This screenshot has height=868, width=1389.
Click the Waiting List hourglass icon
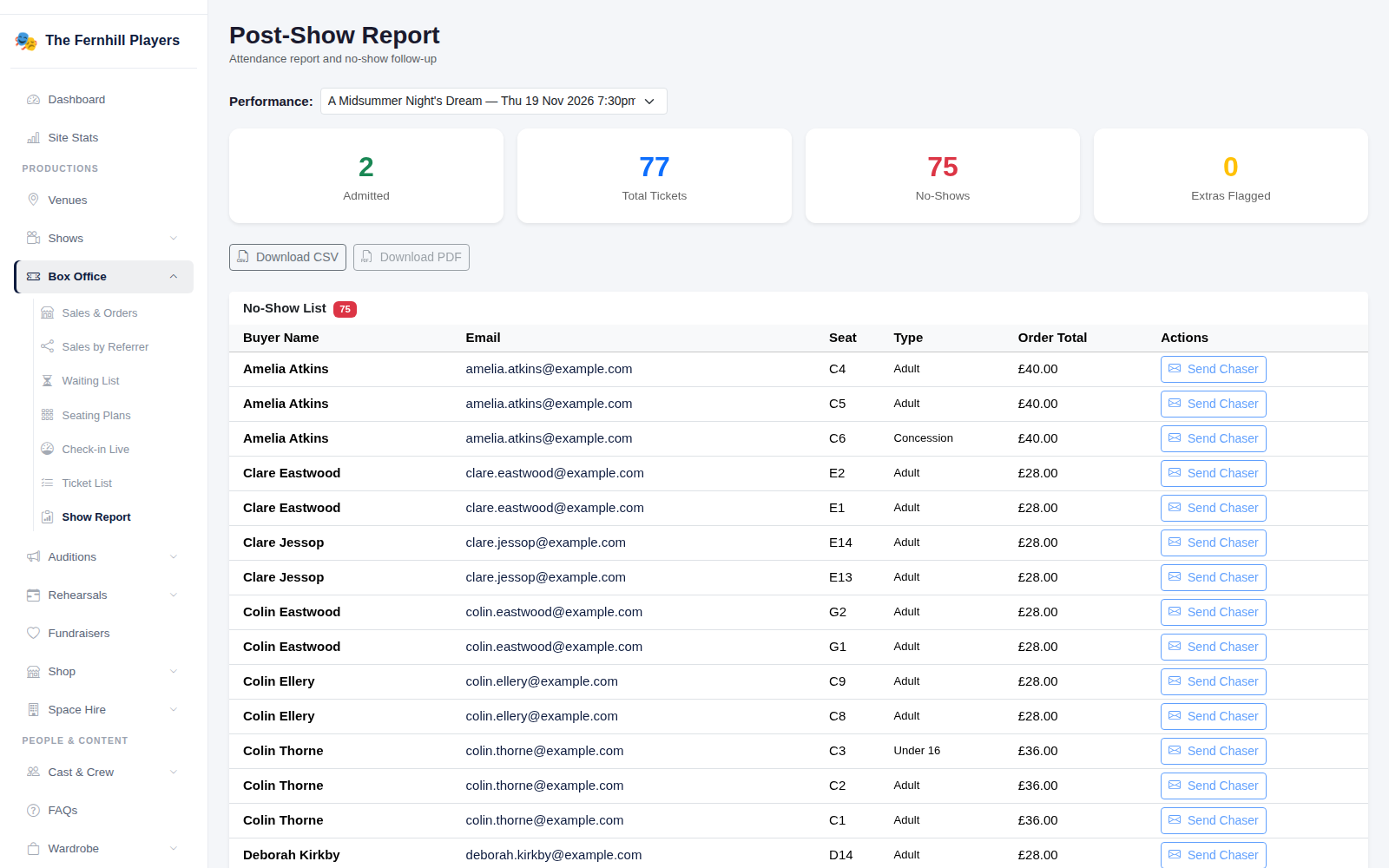(x=47, y=381)
